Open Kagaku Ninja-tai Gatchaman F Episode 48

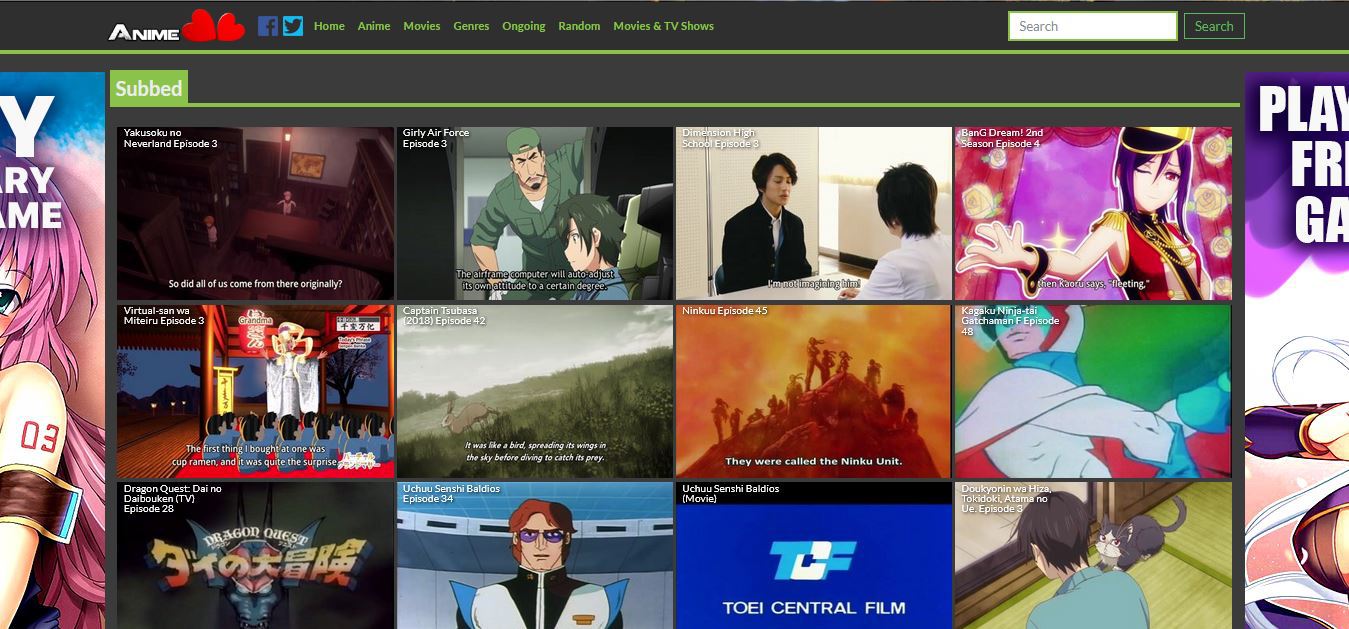pyautogui.click(x=1093, y=391)
